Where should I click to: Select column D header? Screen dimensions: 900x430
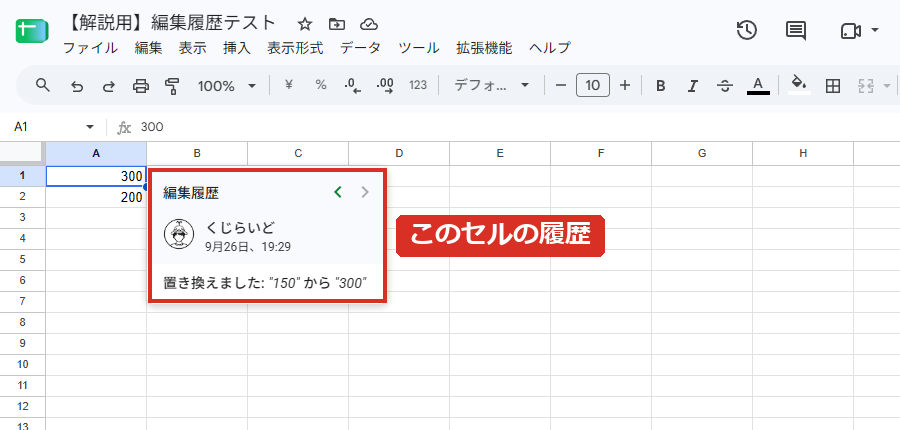pyautogui.click(x=399, y=153)
